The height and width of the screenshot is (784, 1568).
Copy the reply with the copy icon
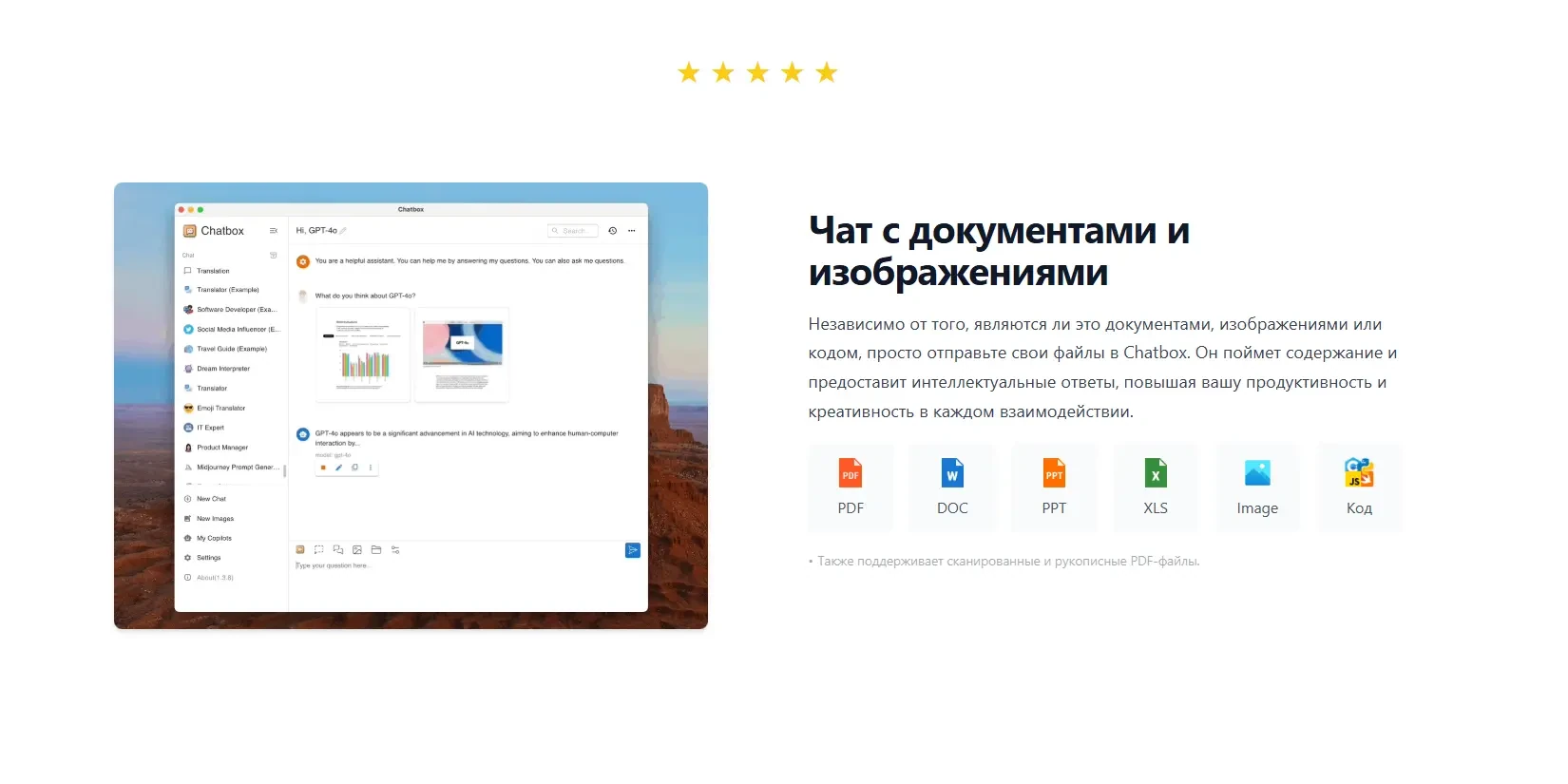[355, 468]
